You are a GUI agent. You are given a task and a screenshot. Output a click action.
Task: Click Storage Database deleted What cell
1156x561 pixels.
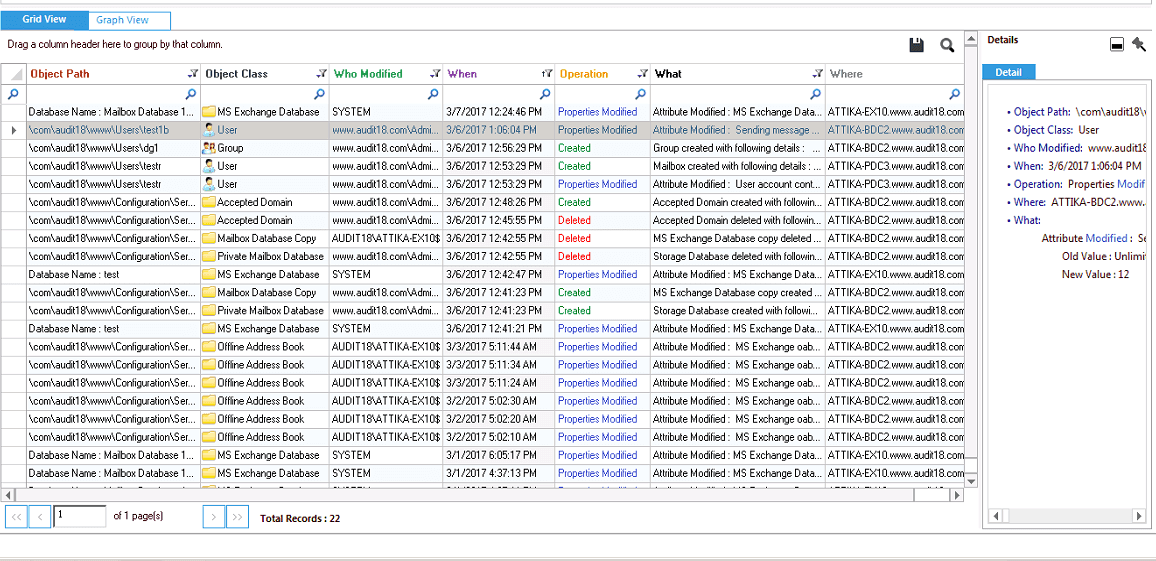coord(738,257)
